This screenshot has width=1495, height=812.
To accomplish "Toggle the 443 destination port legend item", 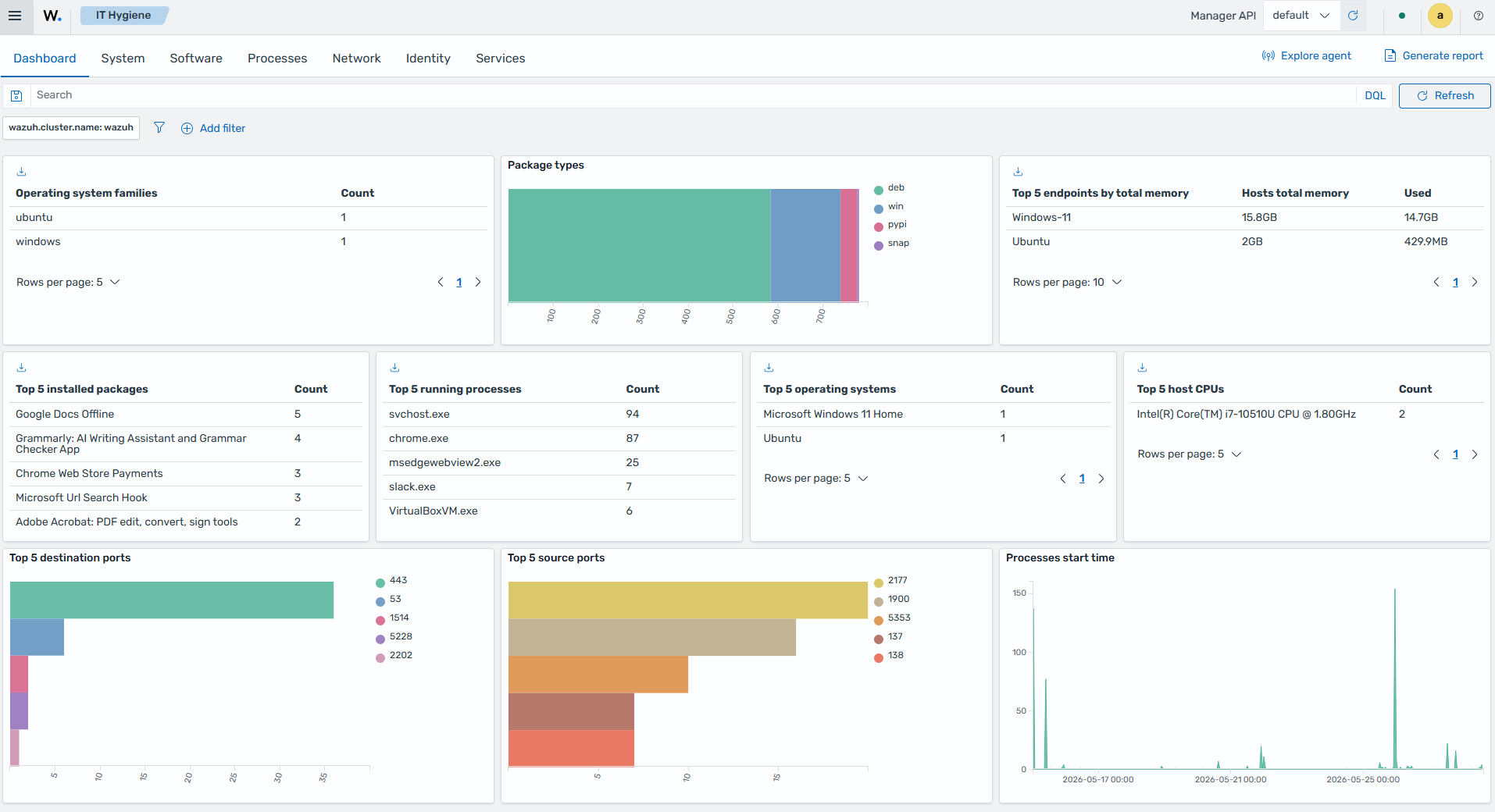I will (x=391, y=581).
